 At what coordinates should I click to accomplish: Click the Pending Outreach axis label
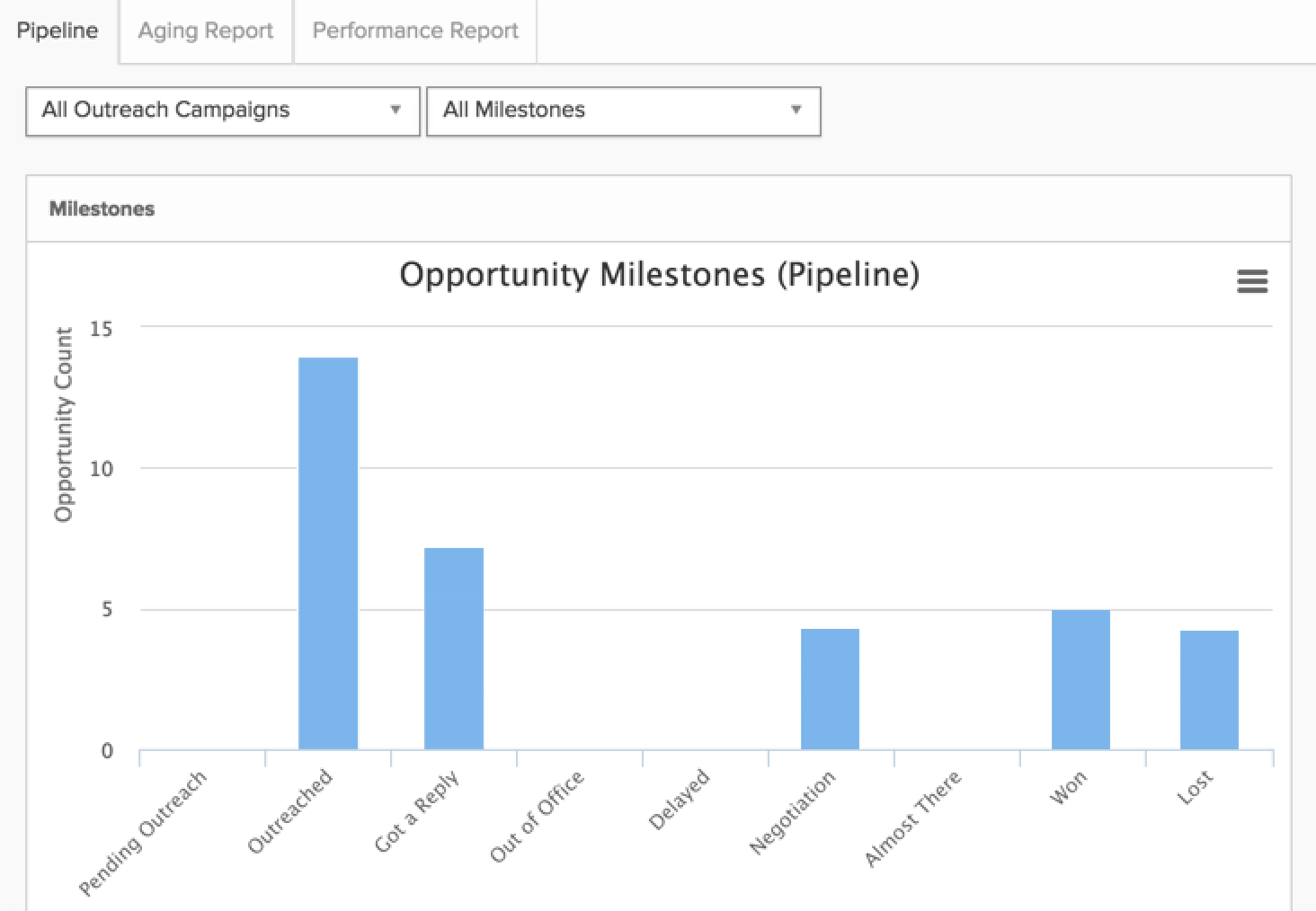click(143, 833)
